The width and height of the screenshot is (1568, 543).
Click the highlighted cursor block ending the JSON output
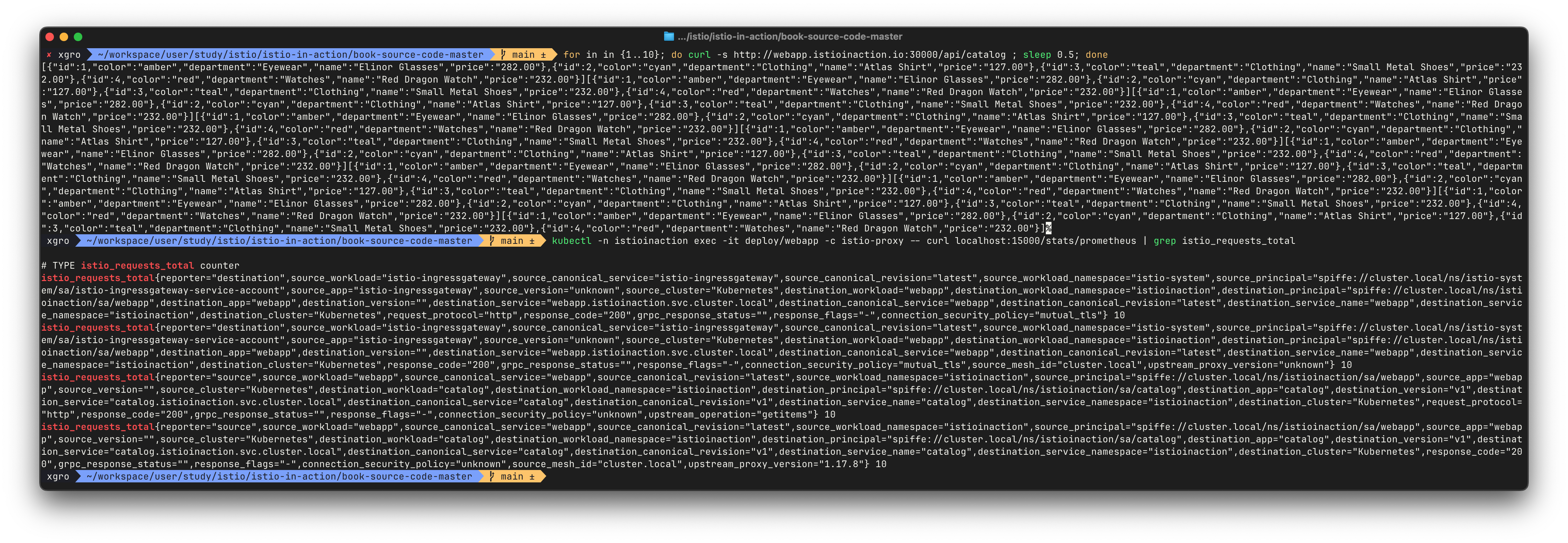coord(1049,229)
